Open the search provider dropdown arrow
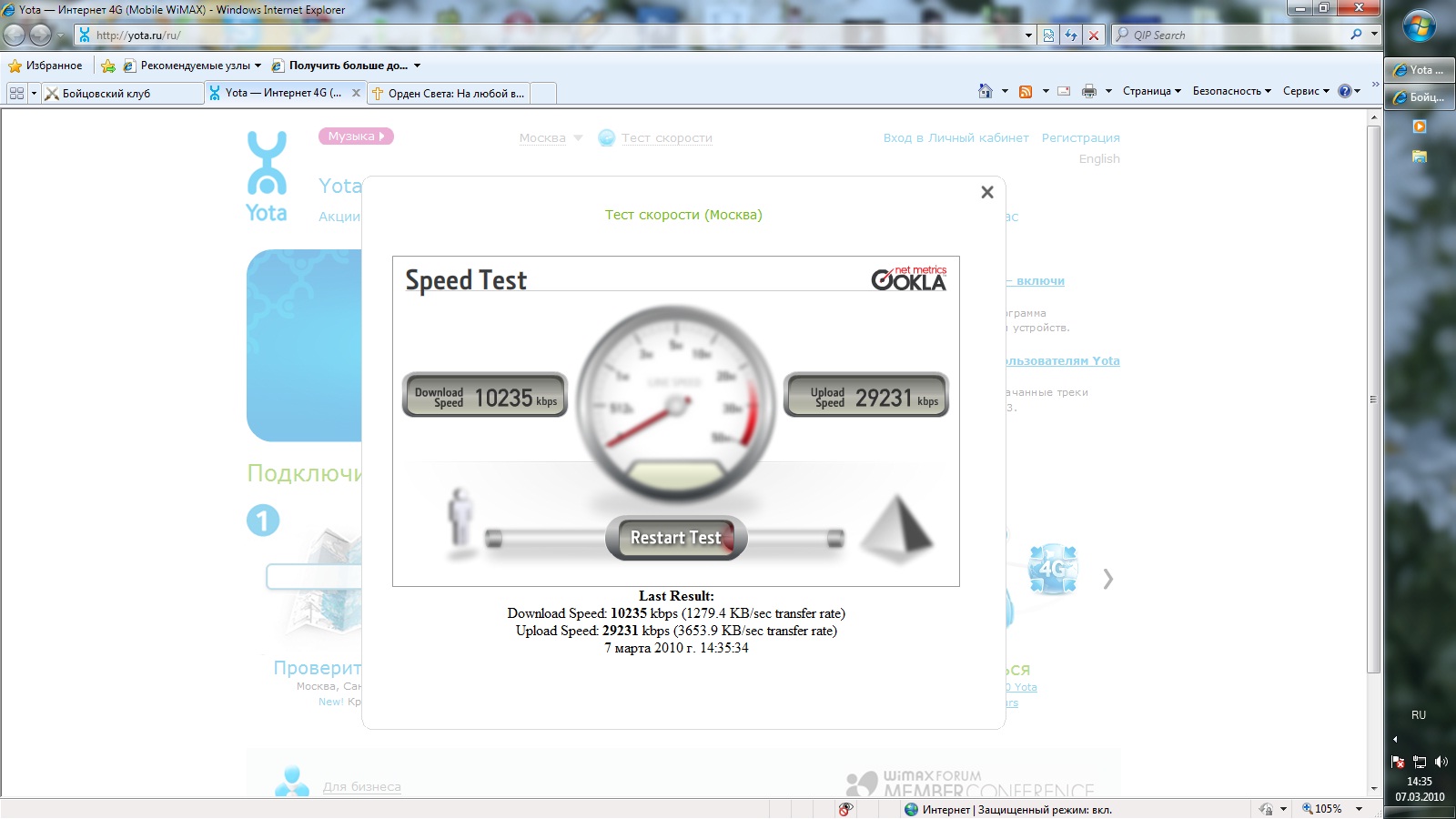1456x819 pixels. click(1374, 35)
